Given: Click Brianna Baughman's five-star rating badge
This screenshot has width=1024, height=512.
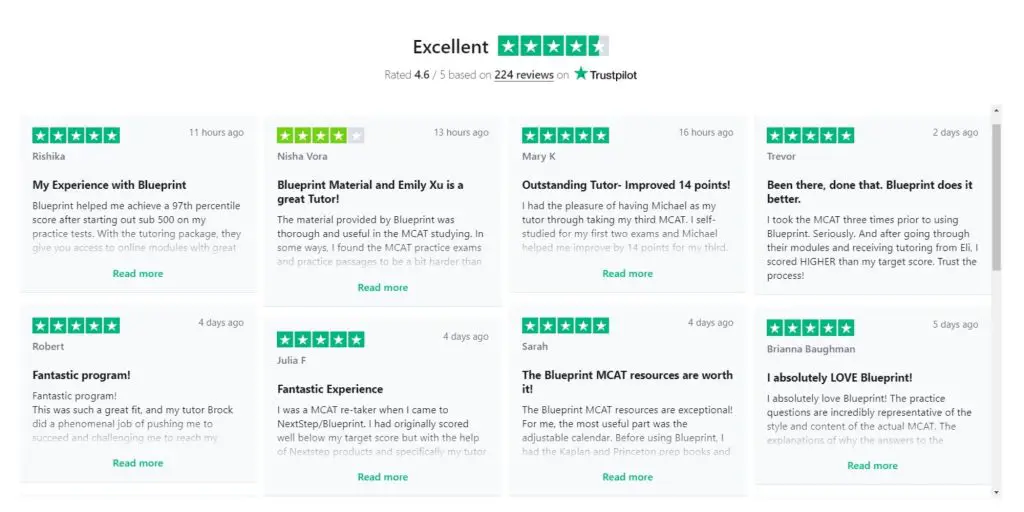Looking at the screenshot, I should point(810,328).
